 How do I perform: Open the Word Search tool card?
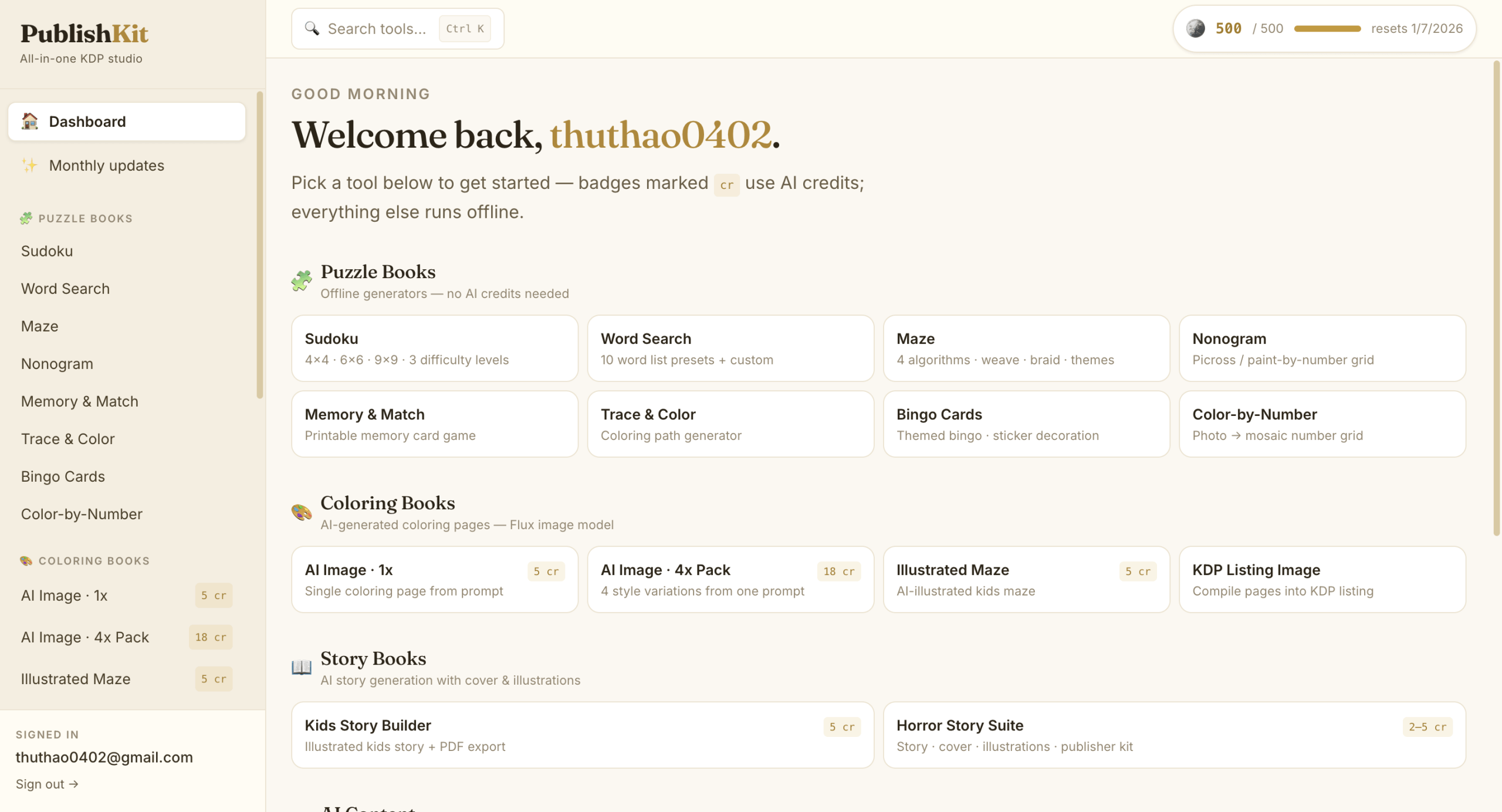click(730, 349)
